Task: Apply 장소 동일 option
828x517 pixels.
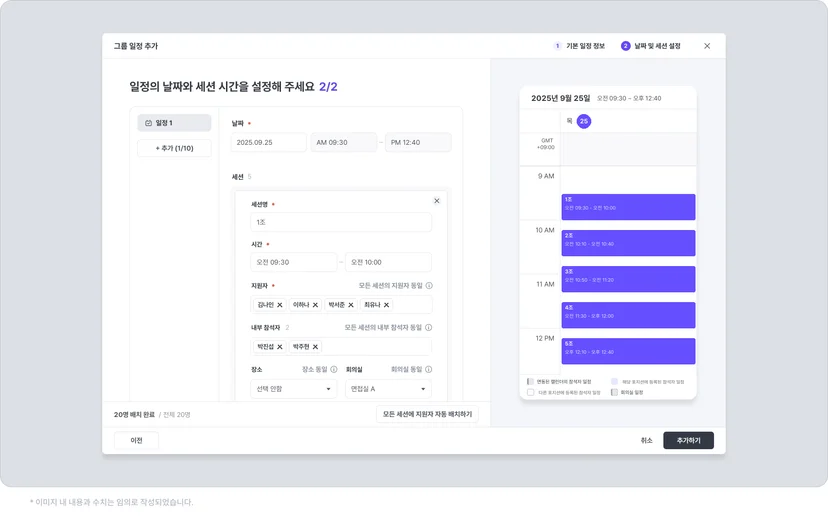Action: [x=314, y=369]
